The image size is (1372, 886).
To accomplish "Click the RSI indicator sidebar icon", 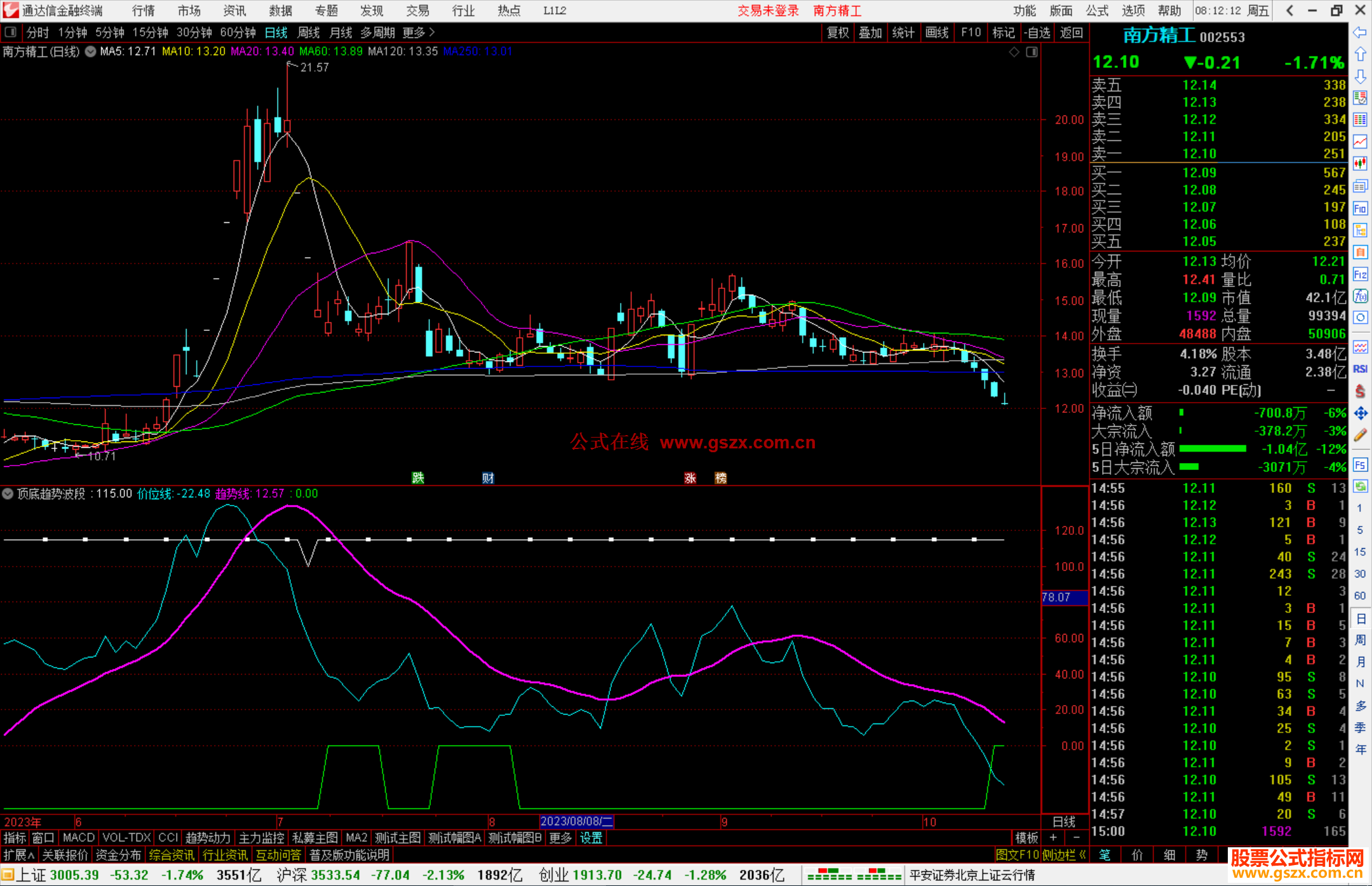I will pos(1360,369).
